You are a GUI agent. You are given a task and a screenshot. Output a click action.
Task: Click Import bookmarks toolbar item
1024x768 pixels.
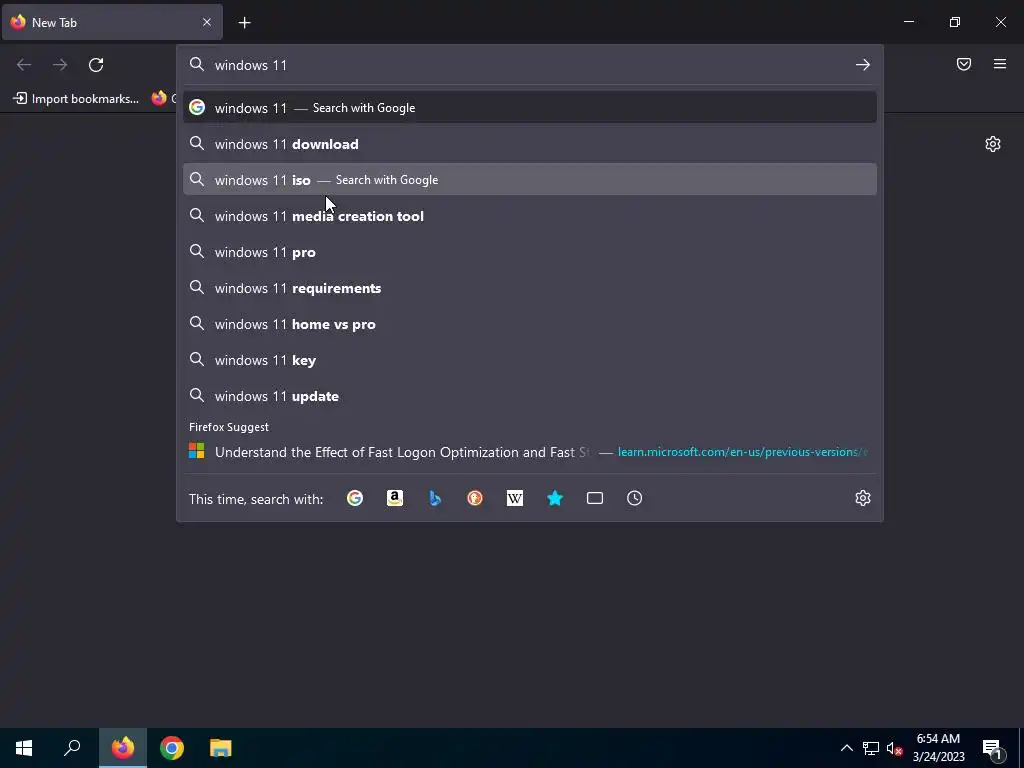(76, 99)
